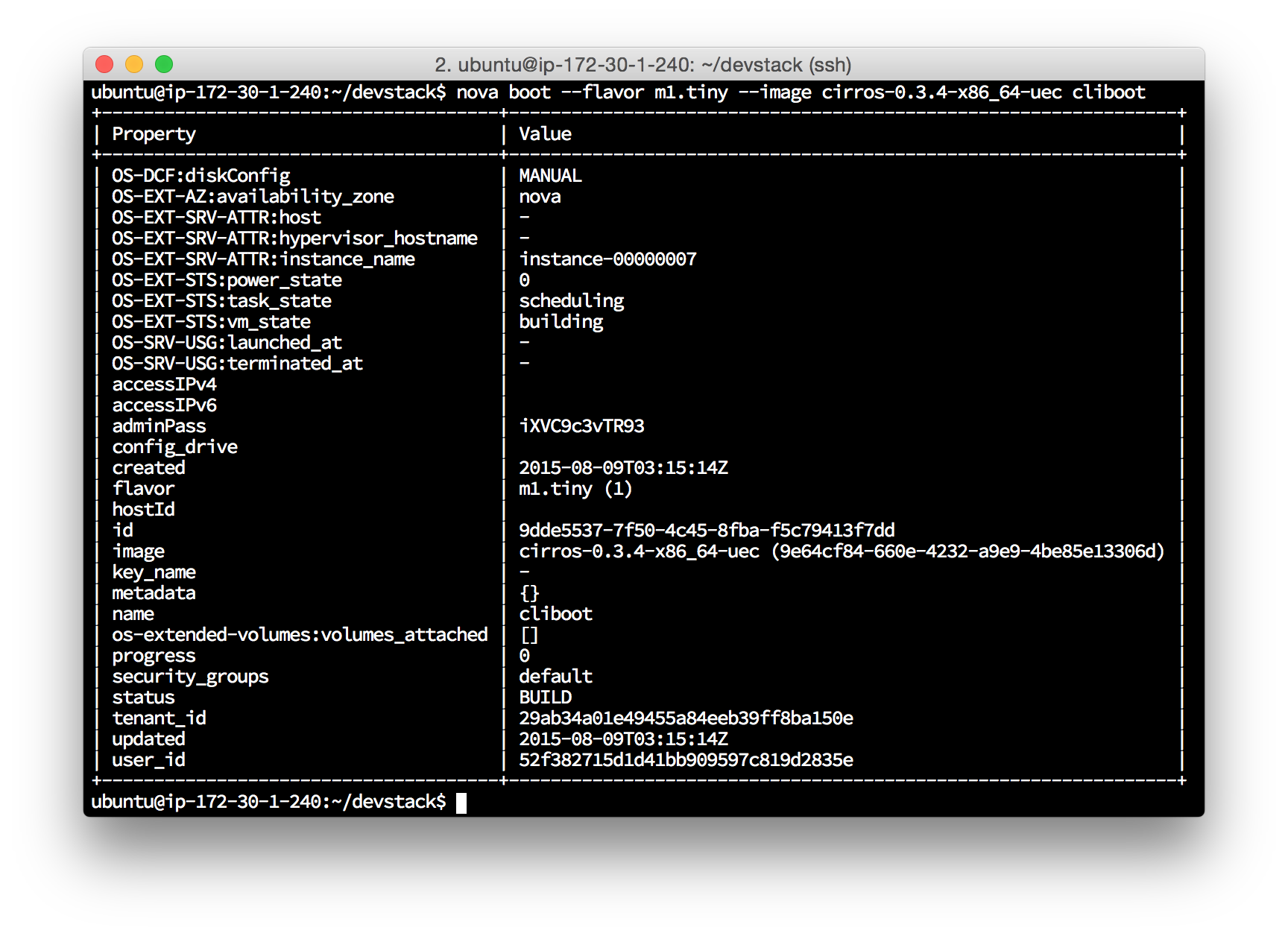Click the nova boot command text
Viewport: 1288px width, 936px height.
[x=800, y=92]
